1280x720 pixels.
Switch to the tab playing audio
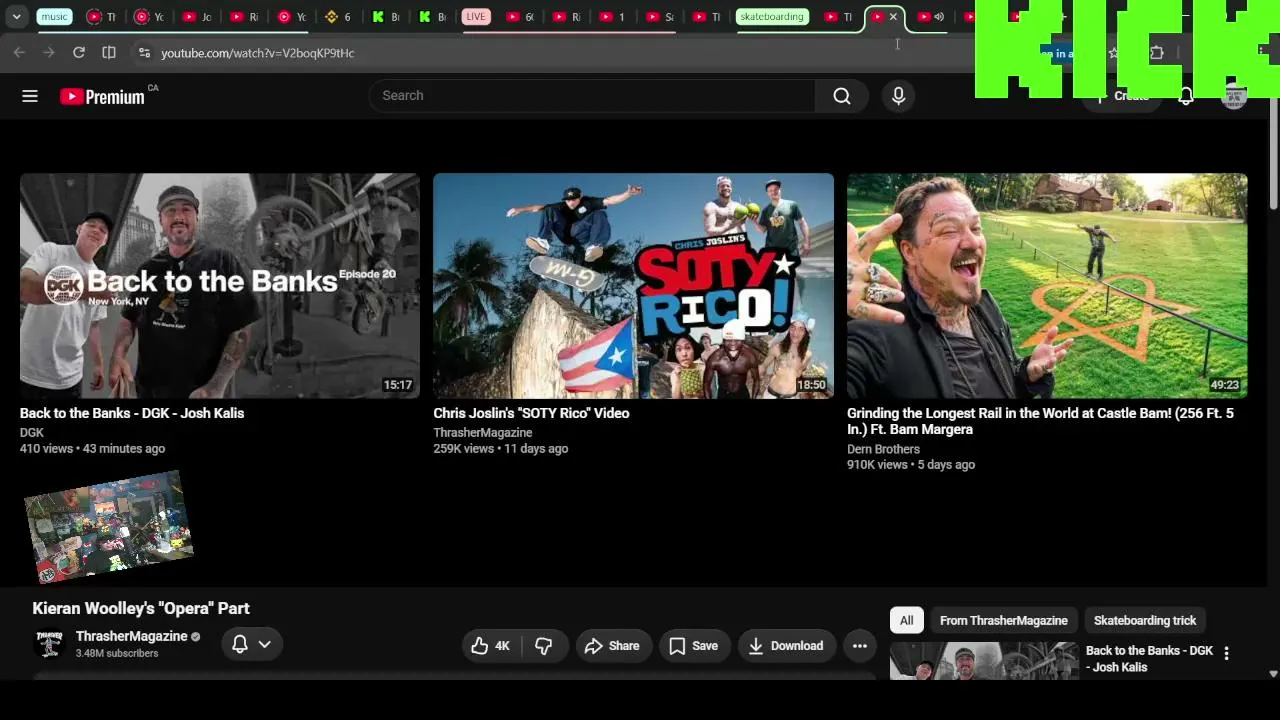pos(930,17)
